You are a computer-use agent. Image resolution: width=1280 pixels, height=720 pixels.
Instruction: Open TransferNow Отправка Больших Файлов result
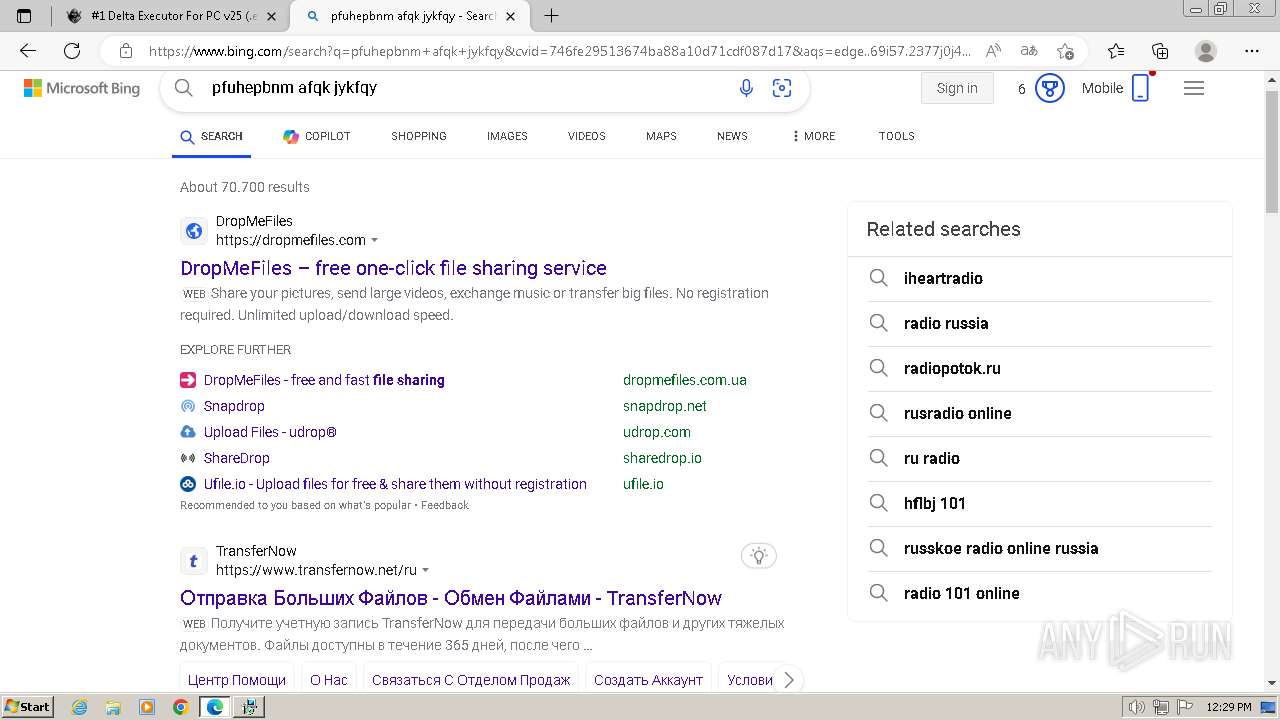pos(451,598)
